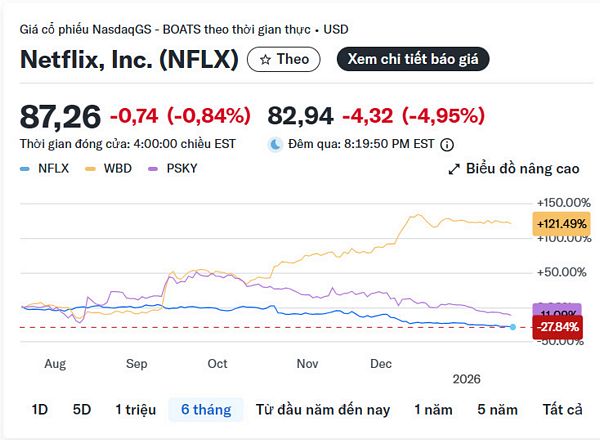The height and width of the screenshot is (440, 600).
Task: Click the red -27.84% NFLX label
Action: pos(561,327)
